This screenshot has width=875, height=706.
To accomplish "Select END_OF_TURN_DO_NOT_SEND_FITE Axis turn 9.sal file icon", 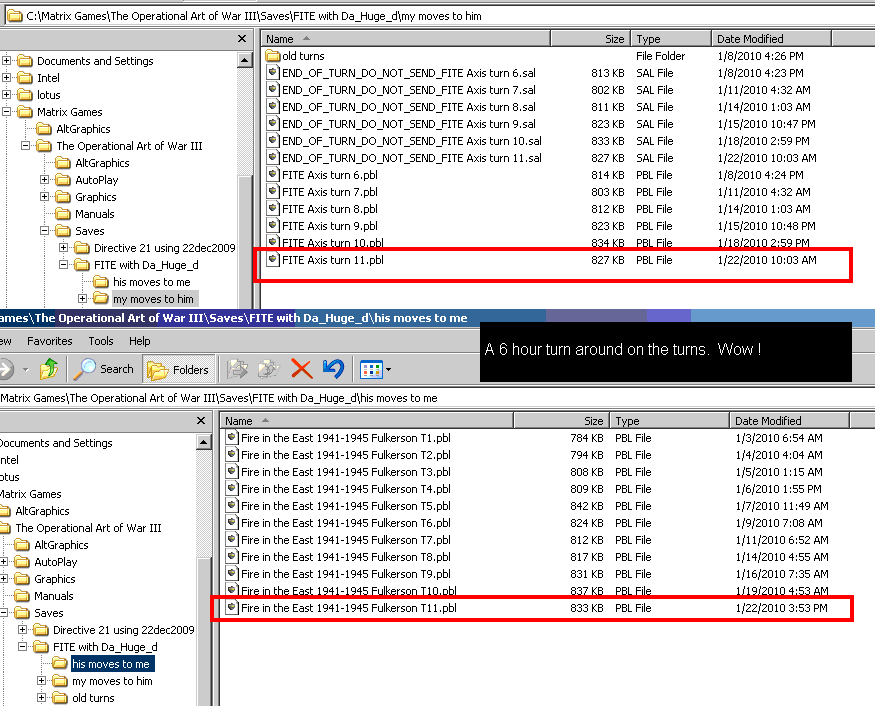I will pos(272,123).
